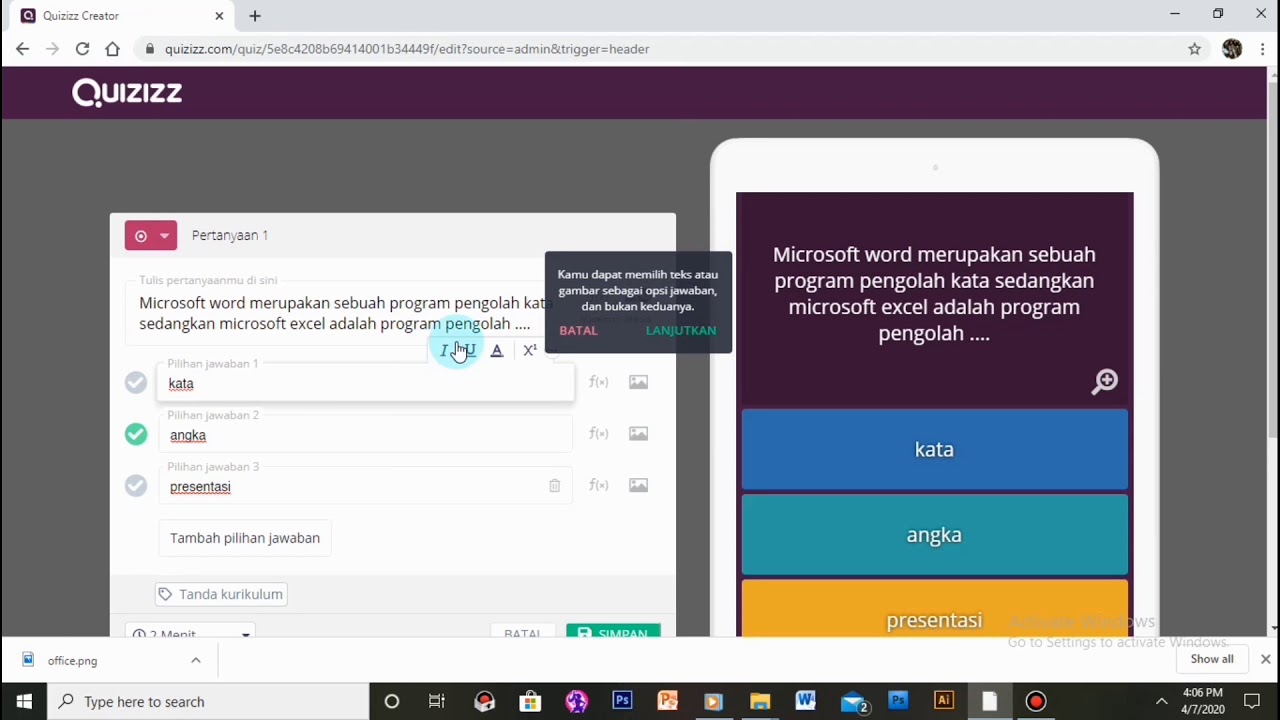The width and height of the screenshot is (1280, 720).
Task: Open Adobe Illustrator from taskbar
Action: click(x=944, y=702)
